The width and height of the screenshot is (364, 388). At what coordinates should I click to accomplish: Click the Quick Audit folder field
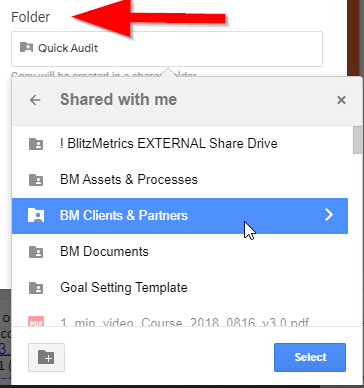click(x=167, y=49)
